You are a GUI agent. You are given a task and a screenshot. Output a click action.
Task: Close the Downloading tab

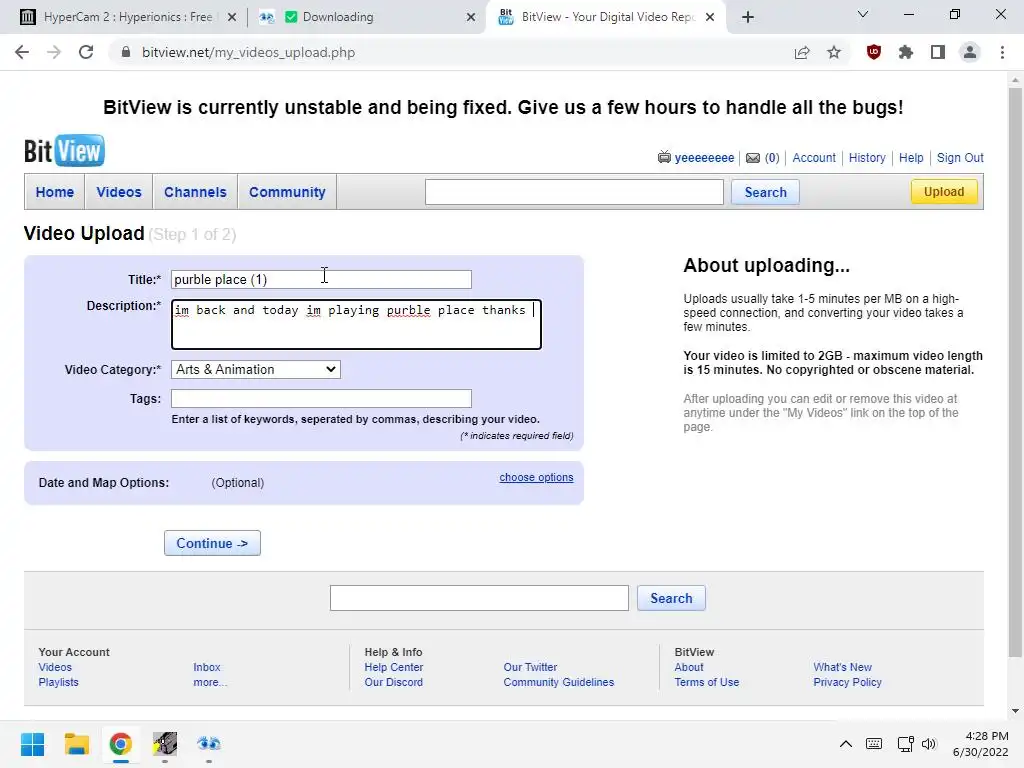pyautogui.click(x=471, y=17)
